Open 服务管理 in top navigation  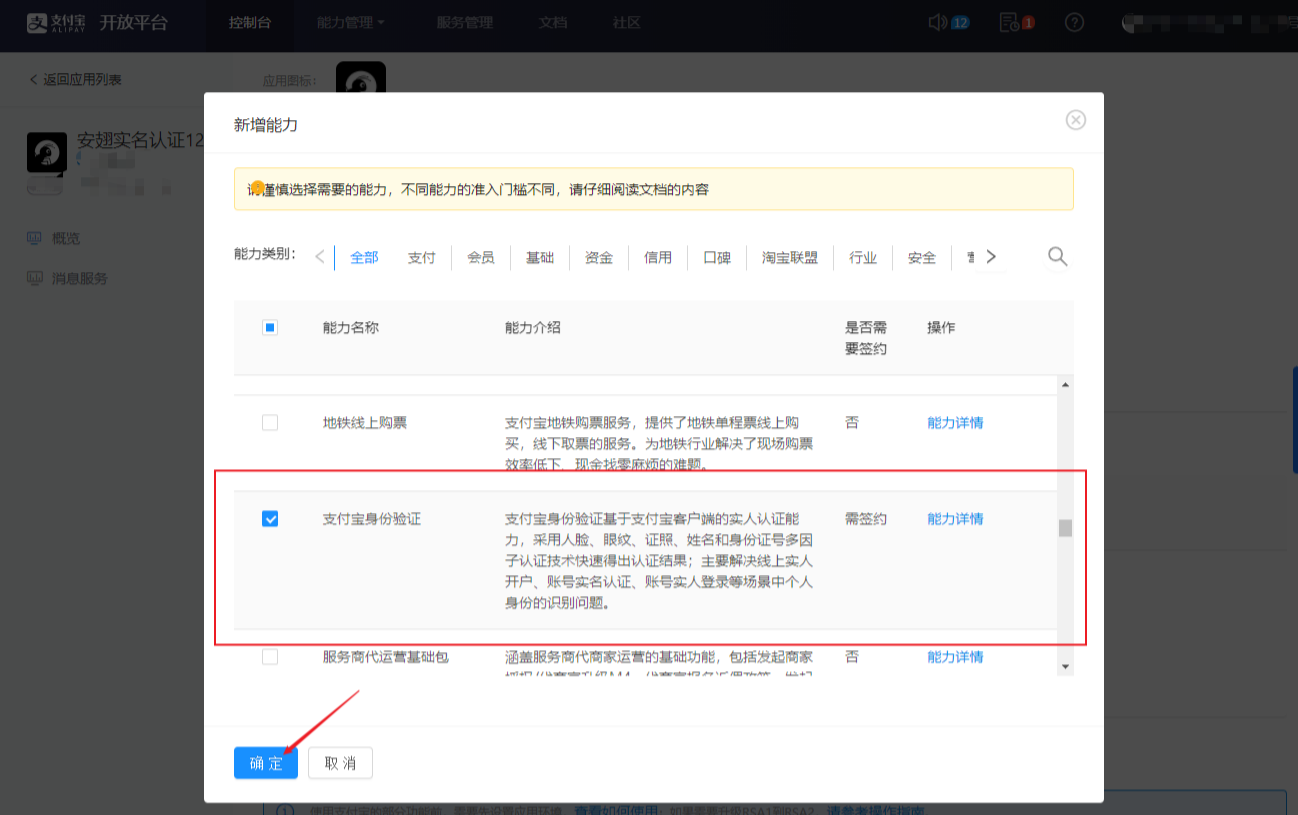pos(465,22)
